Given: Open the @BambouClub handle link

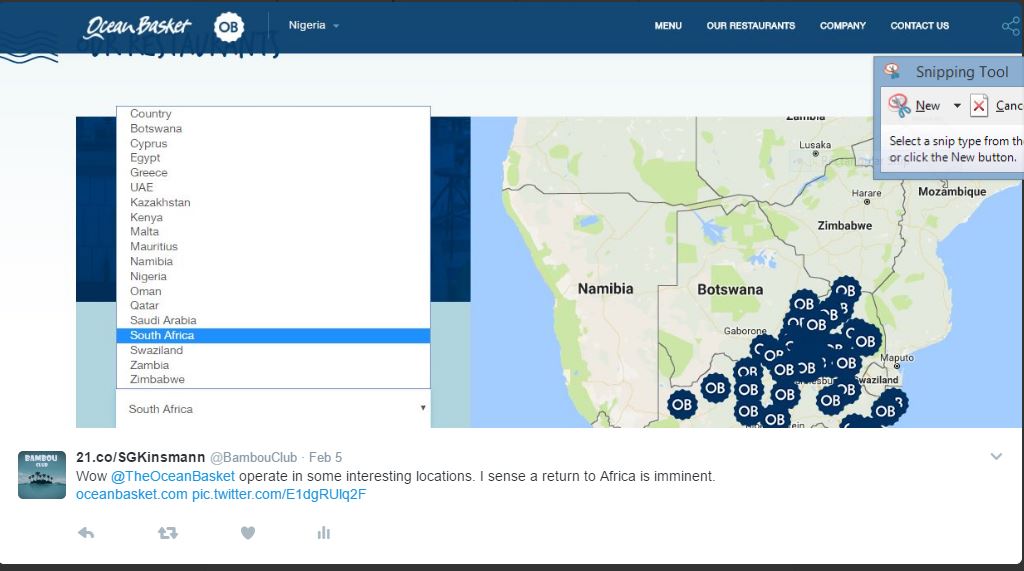Looking at the screenshot, I should pyautogui.click(x=253, y=457).
